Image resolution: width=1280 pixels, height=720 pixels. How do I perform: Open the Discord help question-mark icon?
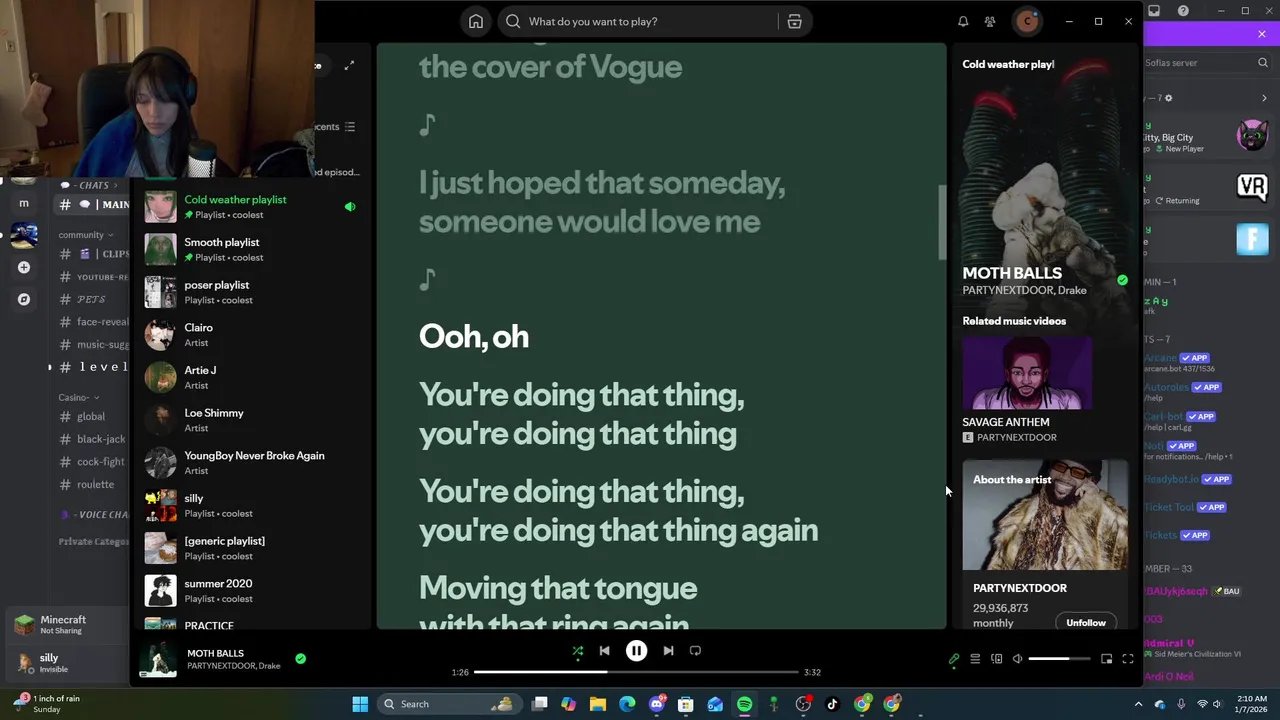[1183, 11]
